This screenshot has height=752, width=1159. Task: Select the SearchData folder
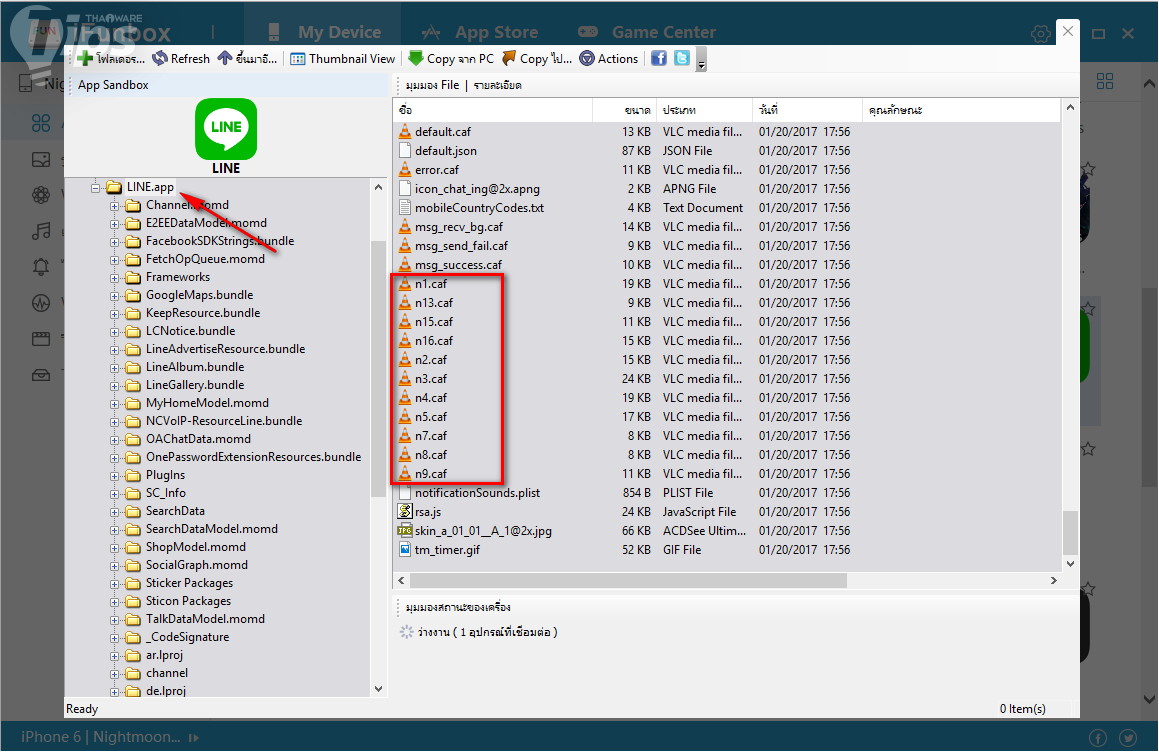coord(175,511)
